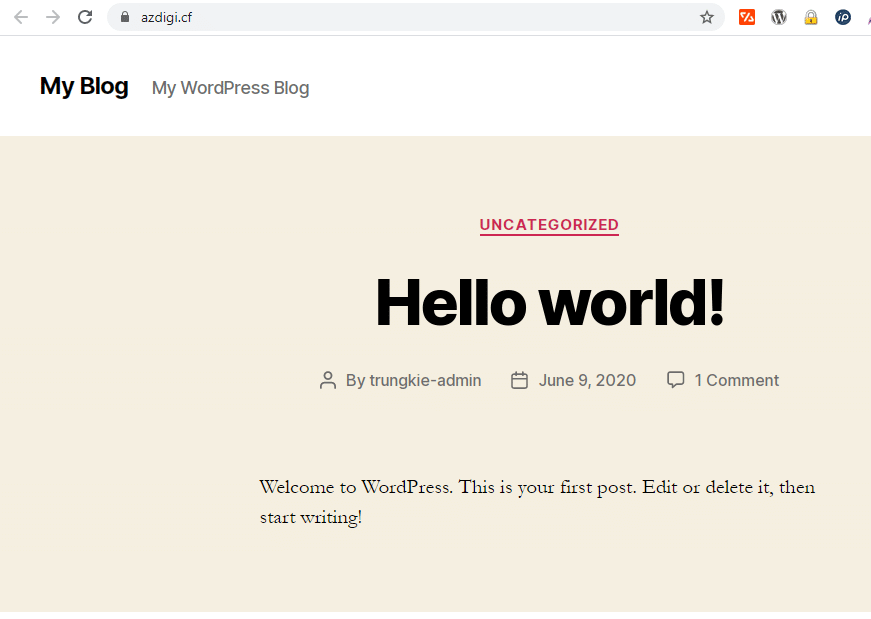Reload the page with the refresh icon
Image resolution: width=871 pixels, height=619 pixels.
[85, 17]
